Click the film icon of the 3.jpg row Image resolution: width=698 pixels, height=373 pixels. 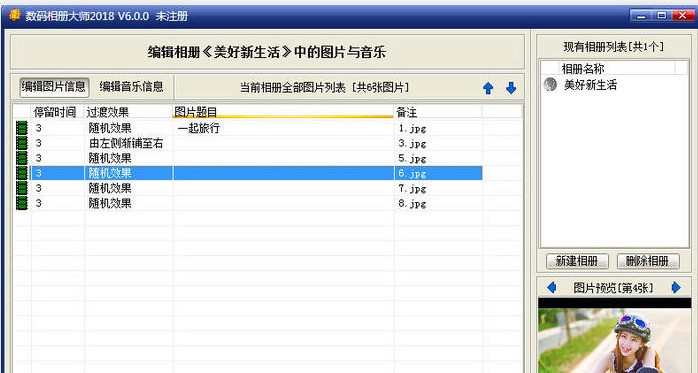point(21,143)
